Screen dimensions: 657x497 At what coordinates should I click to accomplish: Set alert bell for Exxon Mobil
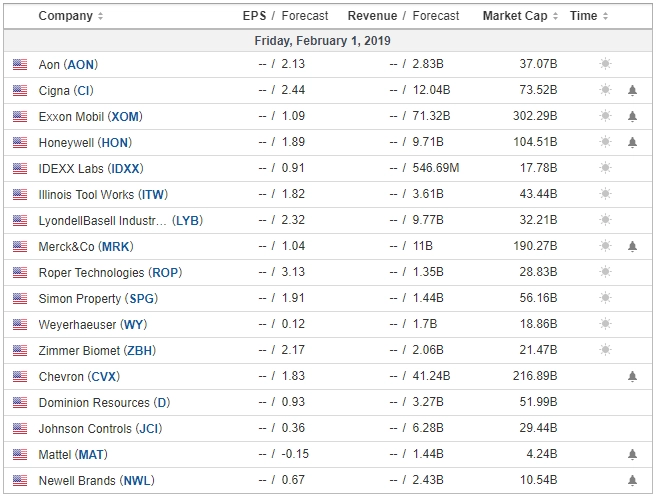(x=632, y=116)
